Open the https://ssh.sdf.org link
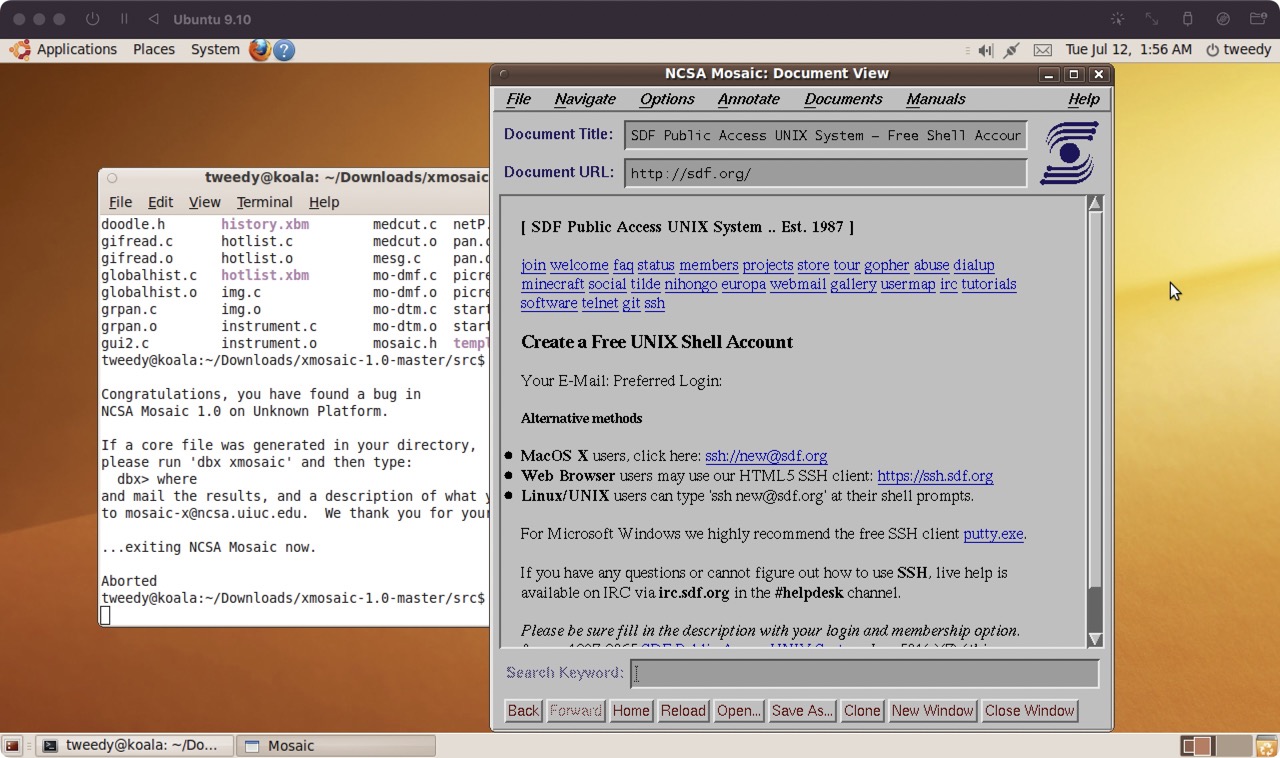1280x758 pixels. click(x=935, y=476)
